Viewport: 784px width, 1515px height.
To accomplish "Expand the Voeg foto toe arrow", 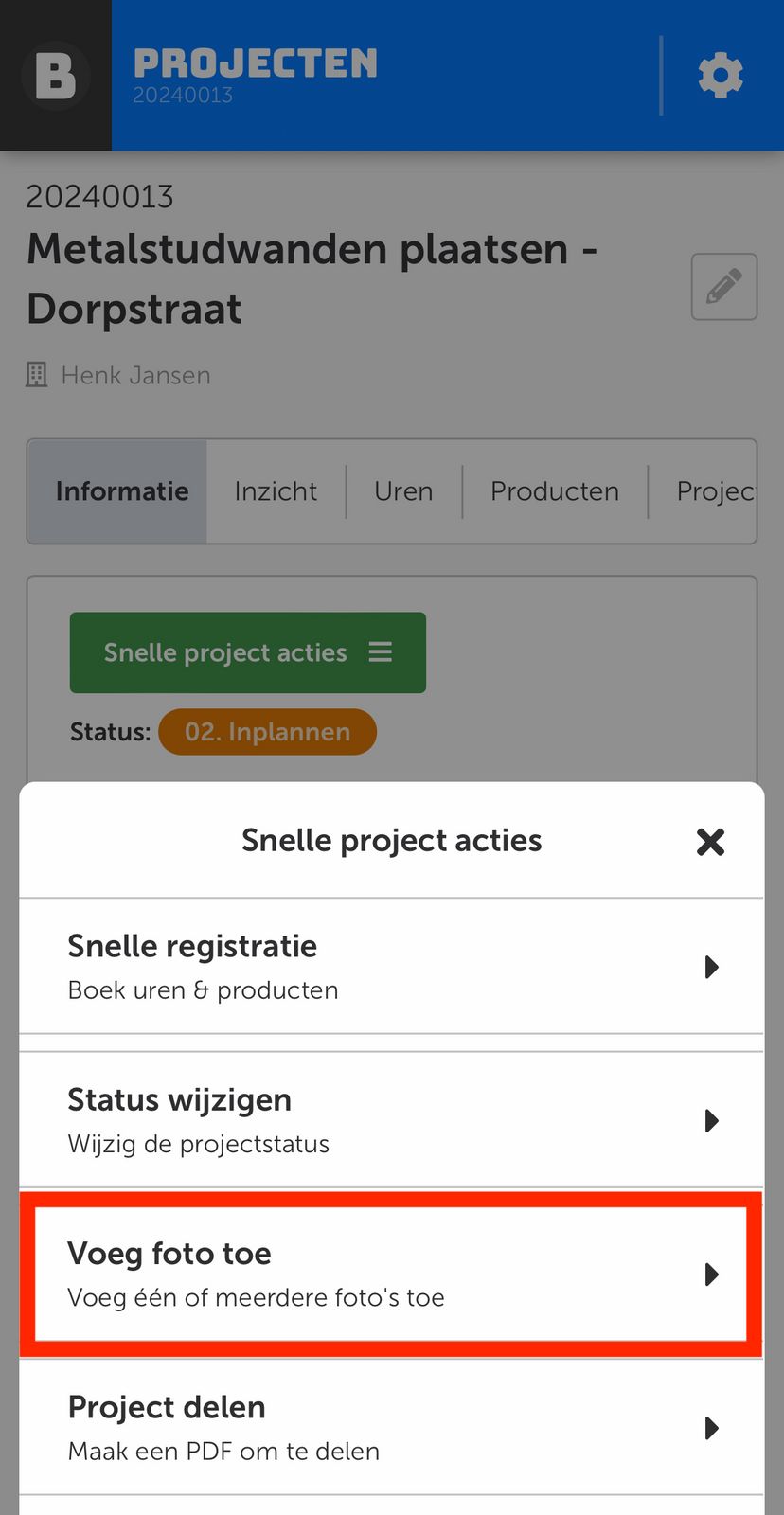I will 712,1274.
